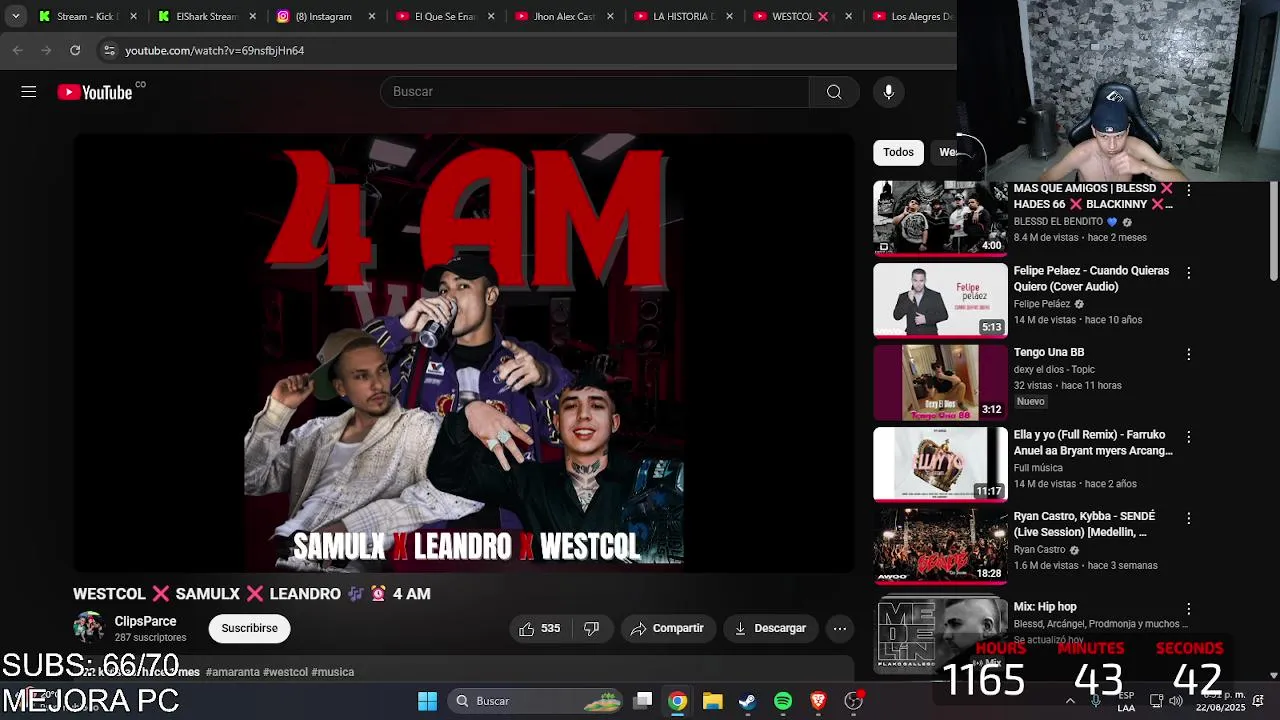Image resolution: width=1280 pixels, height=720 pixels.
Task: Click the #westcol hashtag
Action: coord(285,672)
